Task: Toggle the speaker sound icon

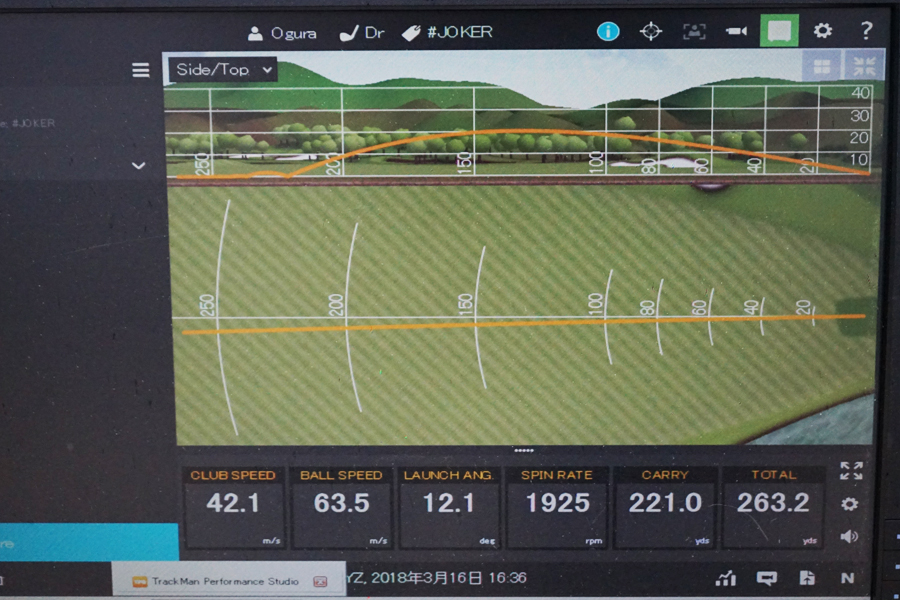Action: coord(849,537)
